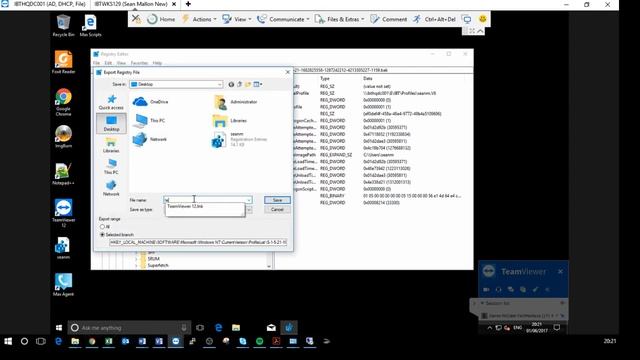Open the Recycle Bin desktop icon

click(x=63, y=25)
